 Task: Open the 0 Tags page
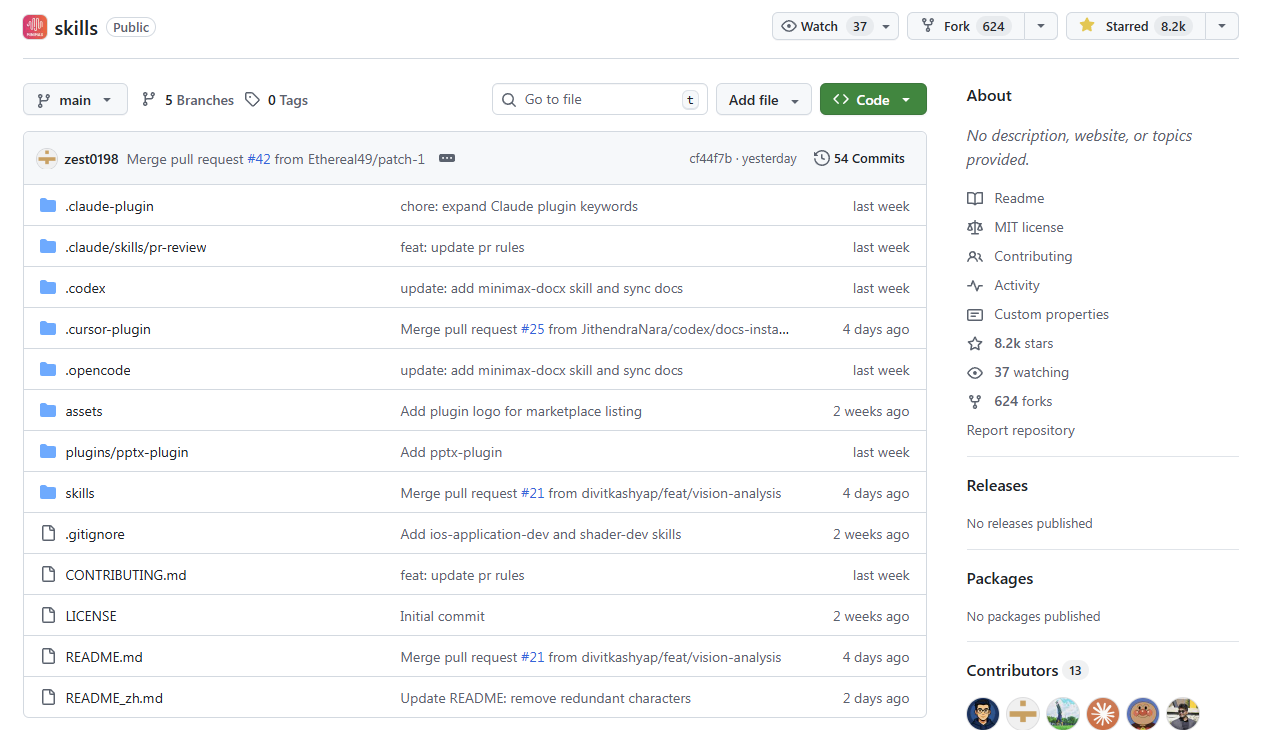pyautogui.click(x=277, y=100)
